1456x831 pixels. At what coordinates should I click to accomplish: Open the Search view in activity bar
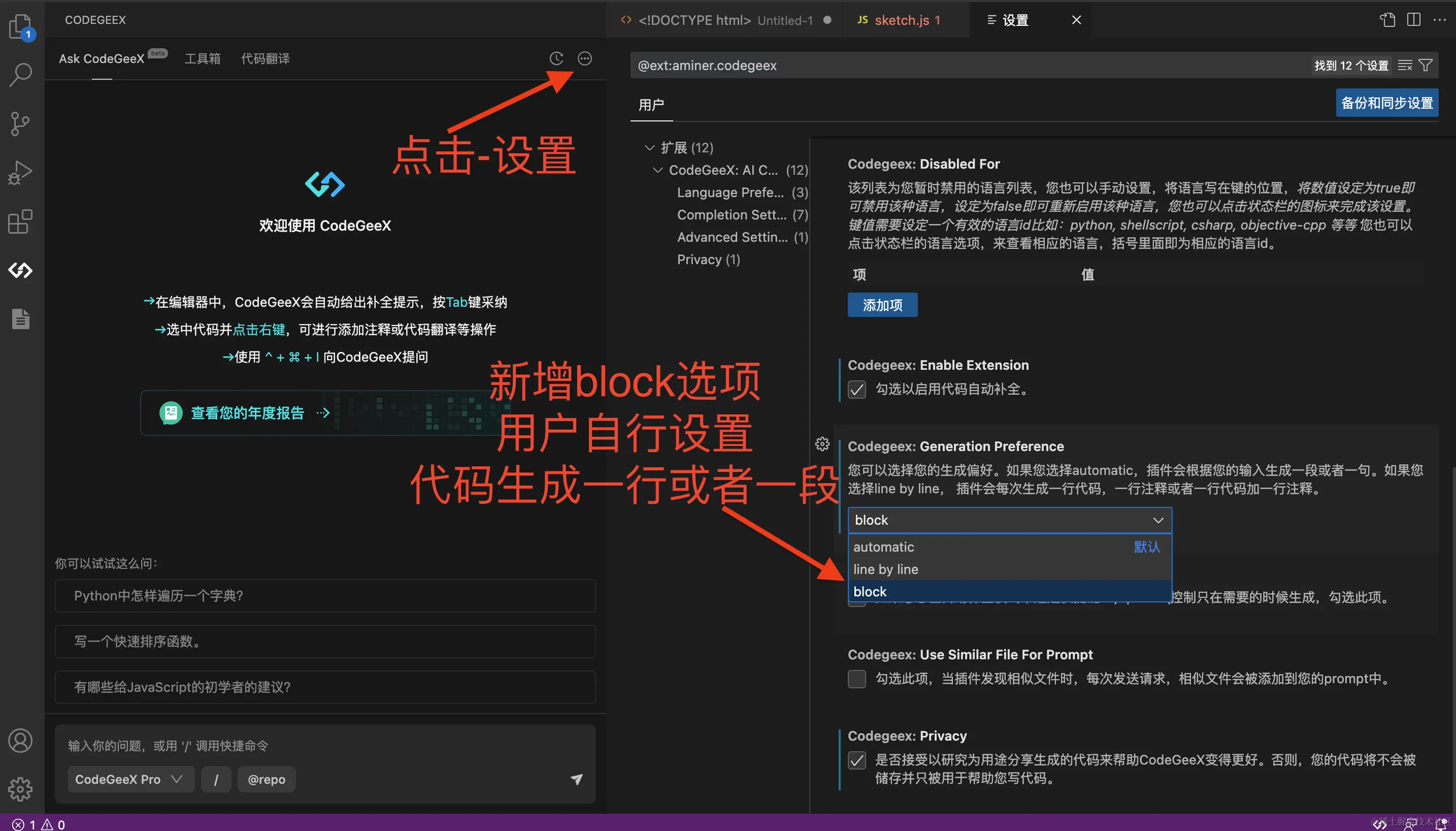pos(20,74)
